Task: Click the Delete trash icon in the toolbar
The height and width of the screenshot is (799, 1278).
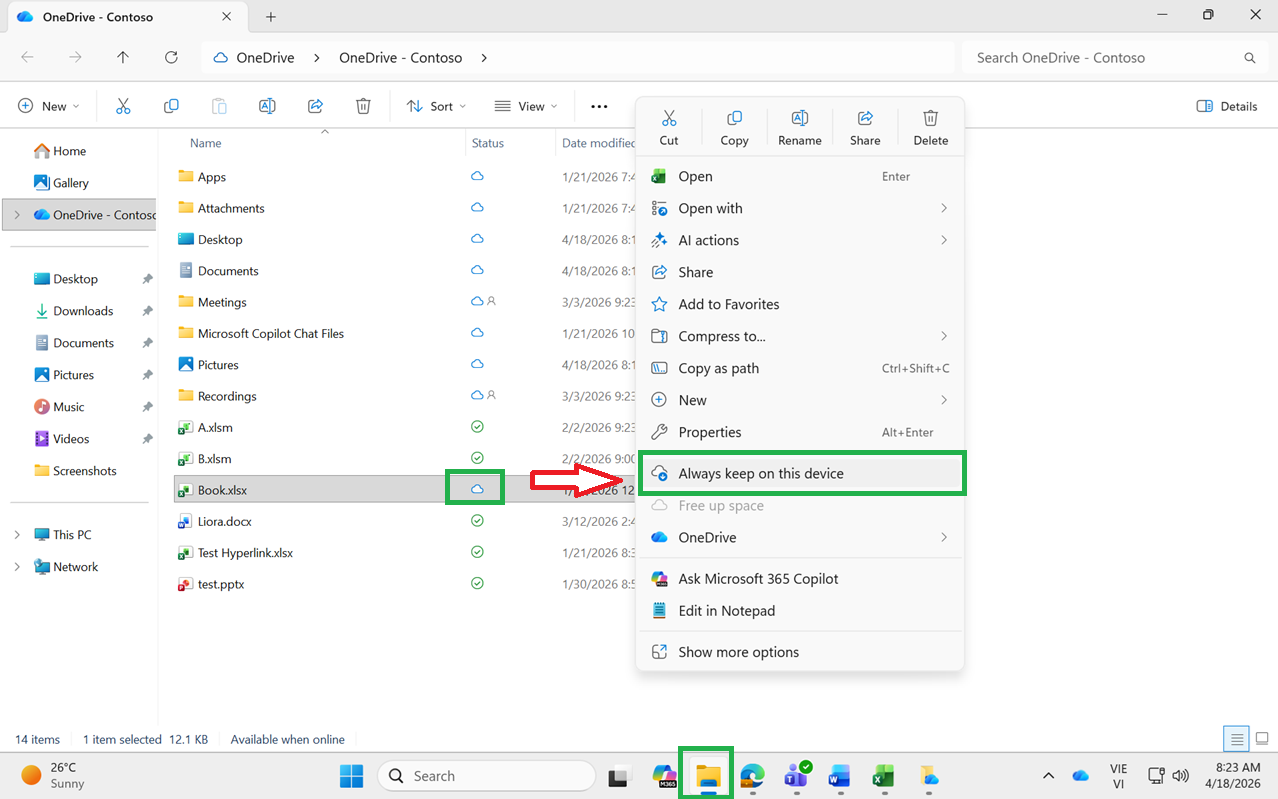Action: [364, 106]
